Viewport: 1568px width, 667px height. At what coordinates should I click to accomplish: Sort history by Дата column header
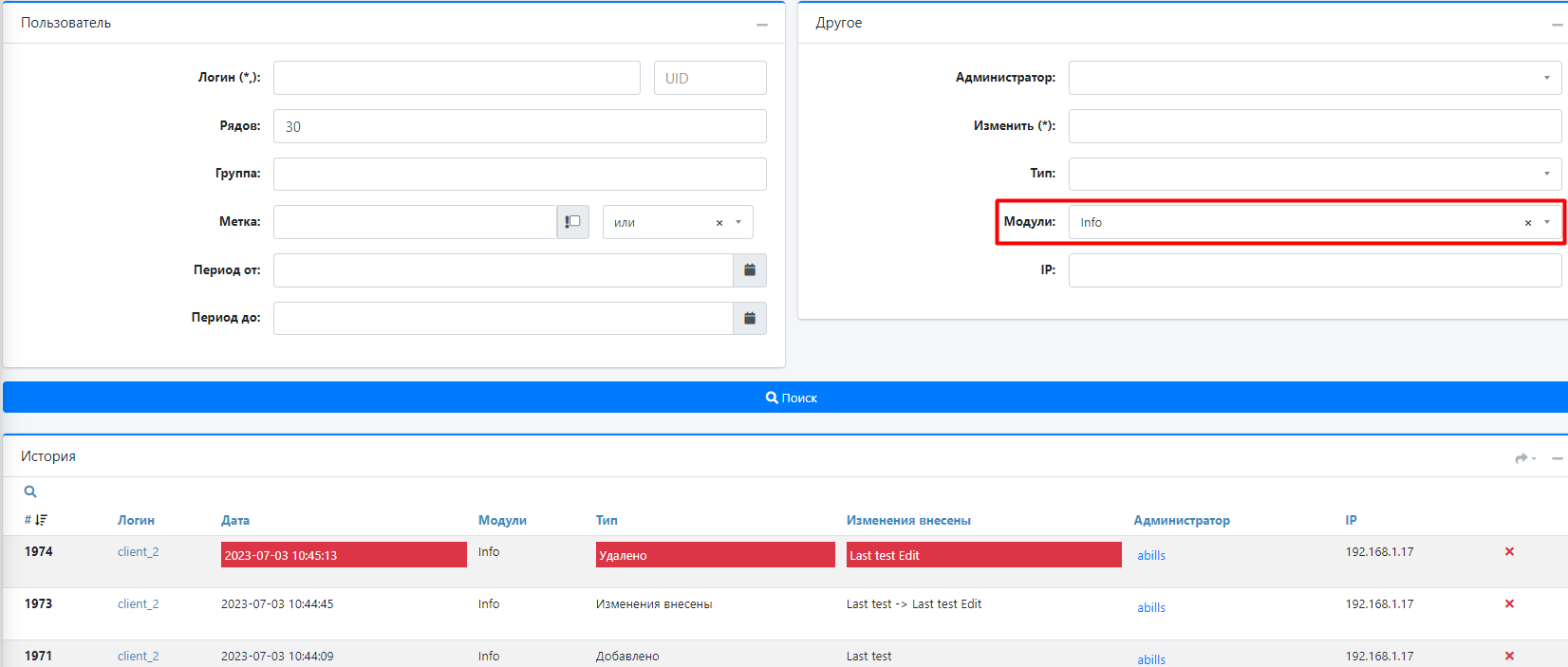235,520
